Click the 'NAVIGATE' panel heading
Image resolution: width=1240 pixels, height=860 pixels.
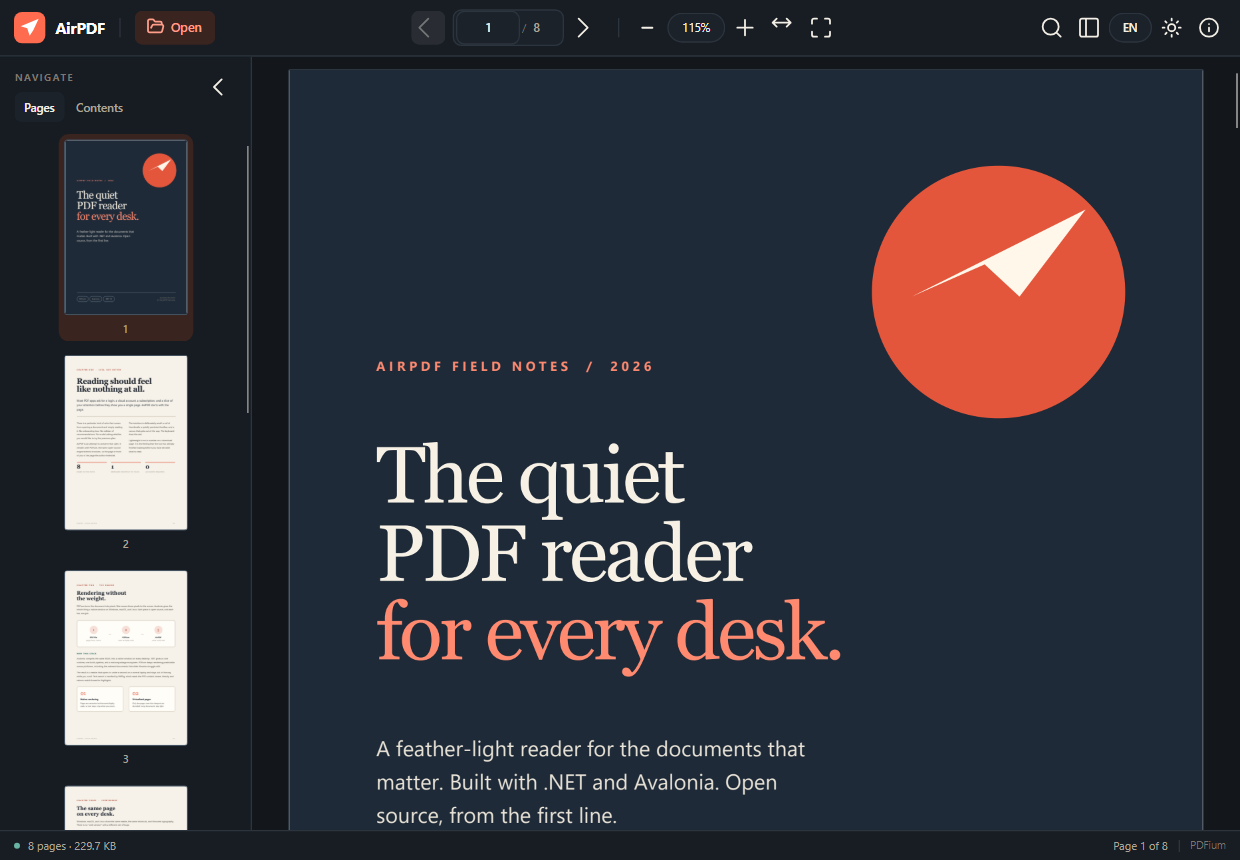(x=44, y=77)
